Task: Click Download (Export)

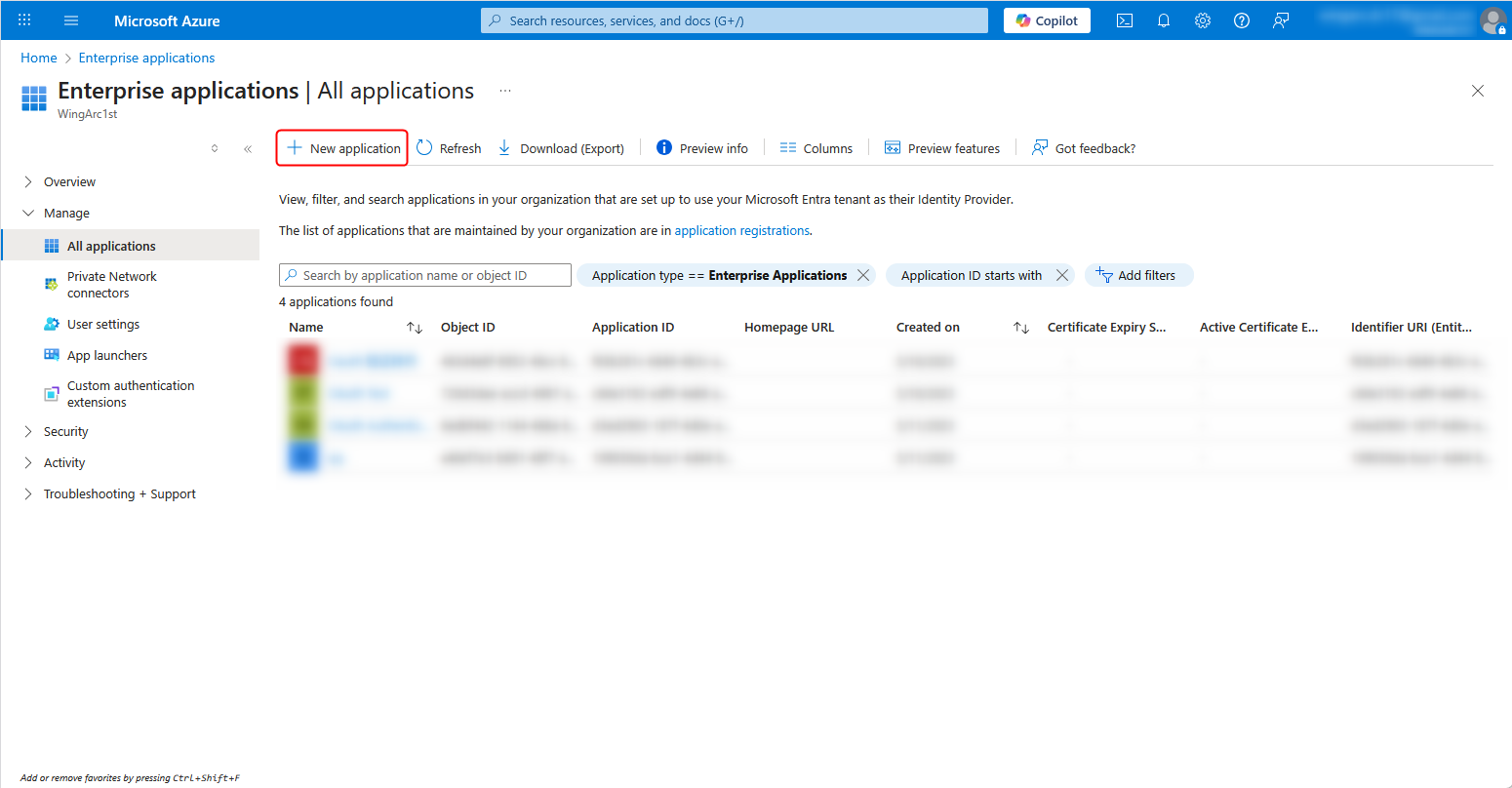Action: tap(561, 148)
